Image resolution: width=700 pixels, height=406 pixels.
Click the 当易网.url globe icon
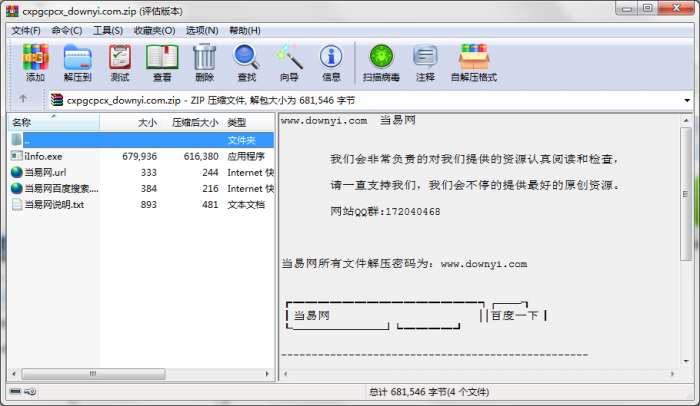17,172
